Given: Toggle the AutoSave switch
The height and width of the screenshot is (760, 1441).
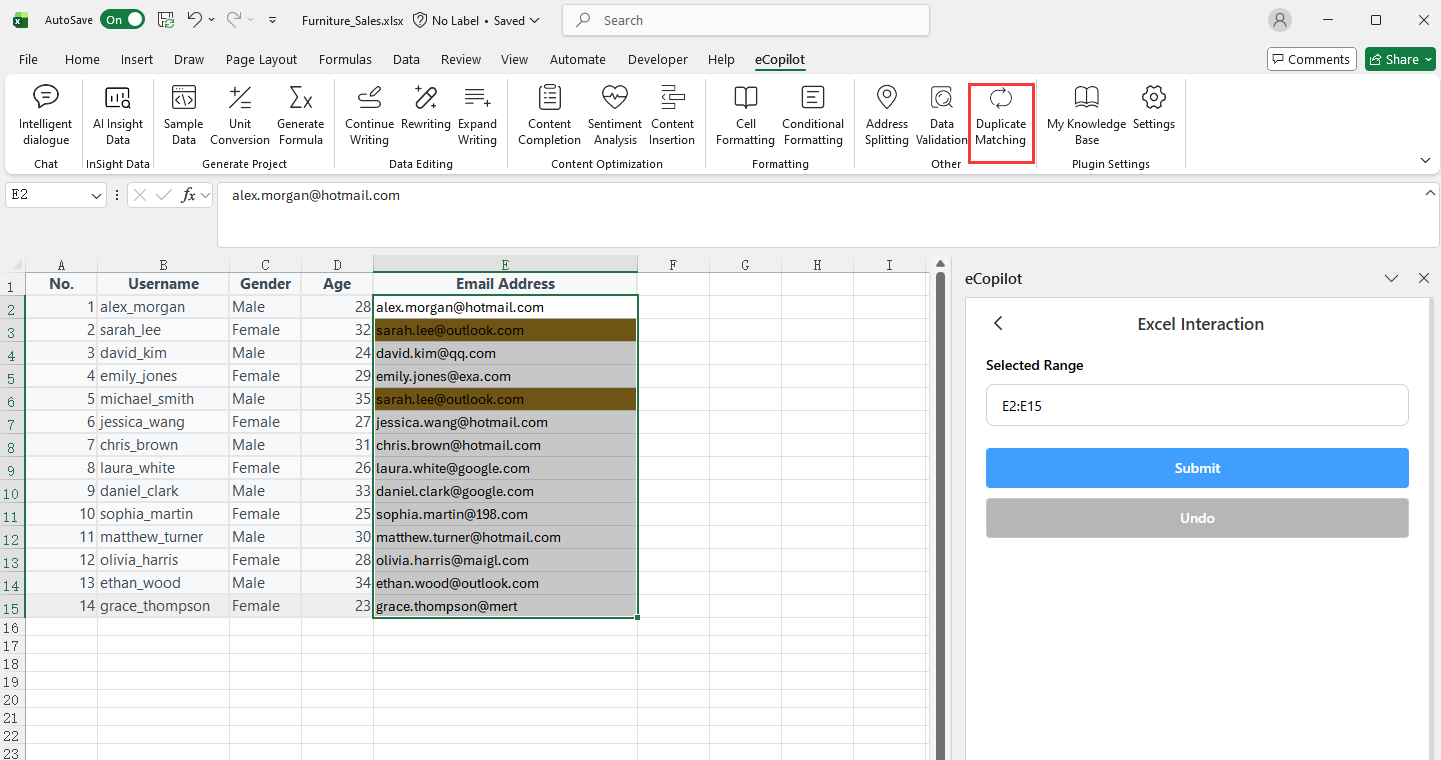Looking at the screenshot, I should 122,20.
